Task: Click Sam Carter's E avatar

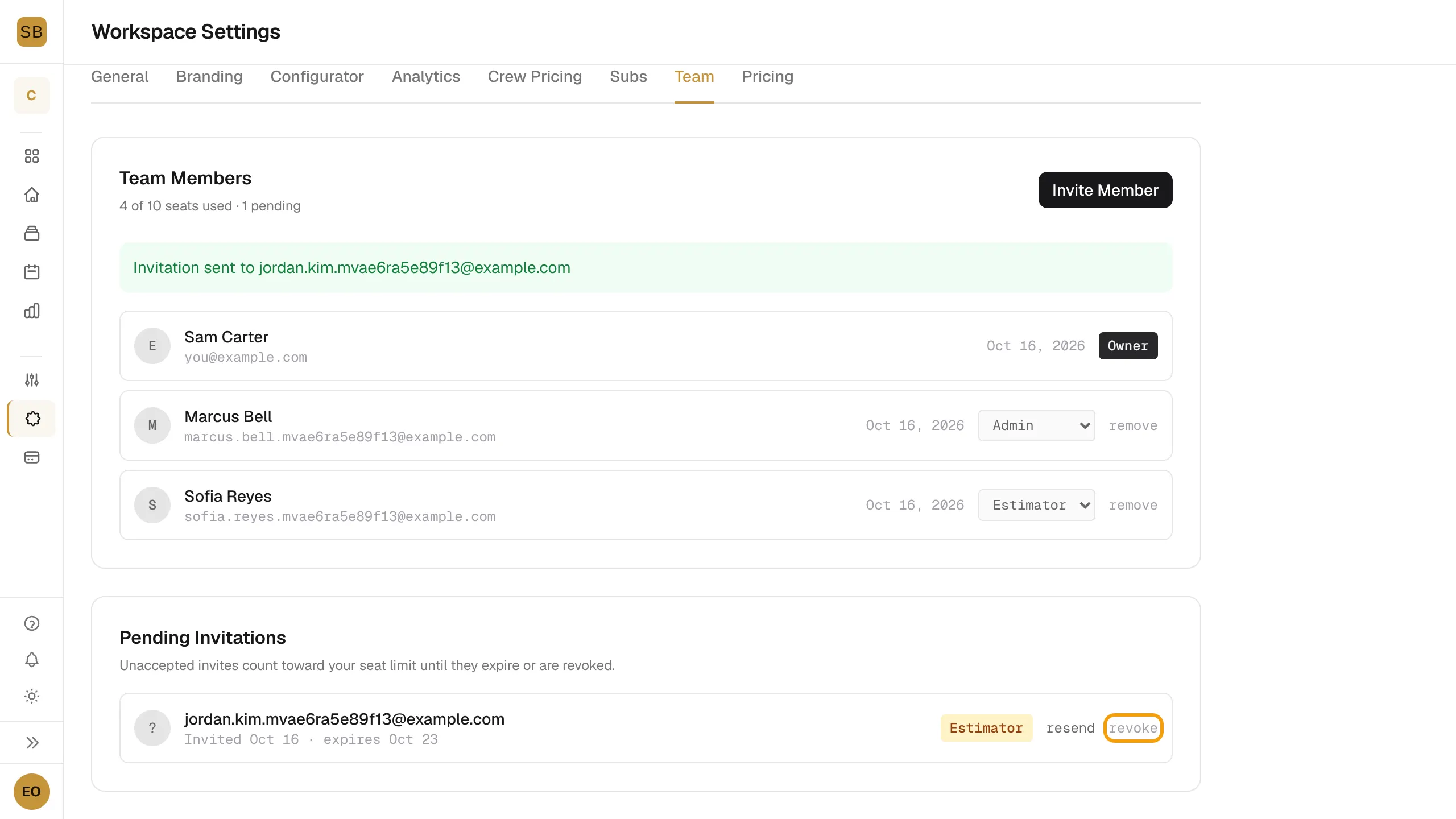Action: (x=152, y=346)
